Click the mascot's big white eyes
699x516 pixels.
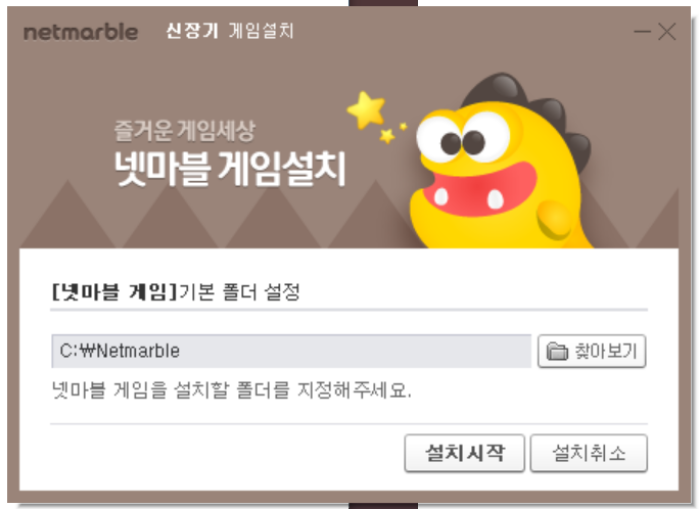click(464, 136)
